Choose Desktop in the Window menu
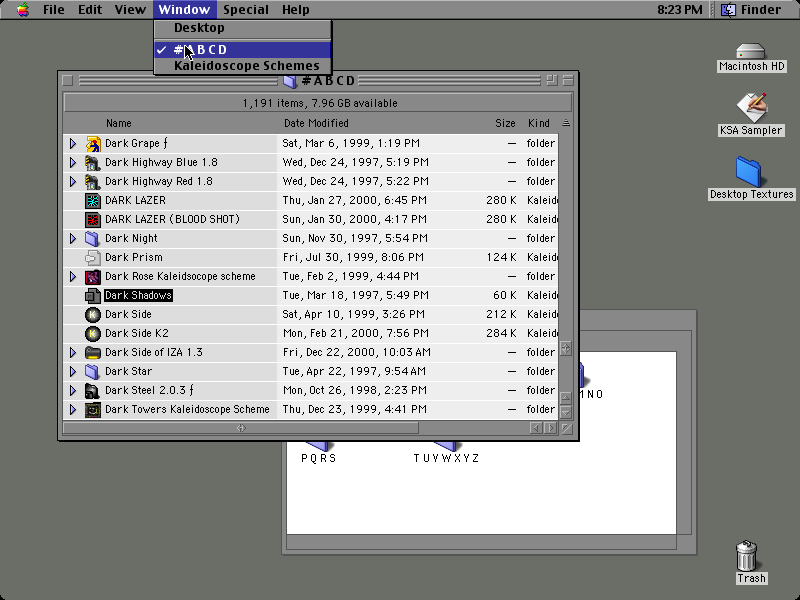 coord(243,28)
